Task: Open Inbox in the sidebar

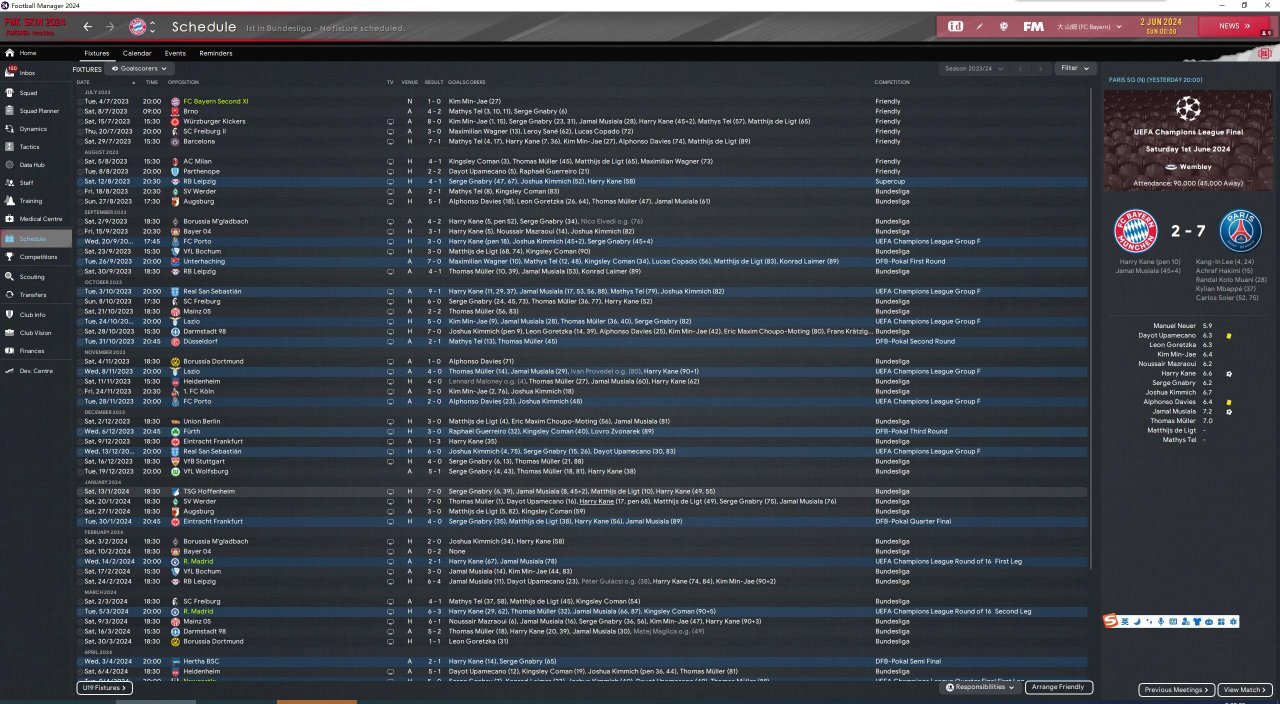Action: (36, 73)
